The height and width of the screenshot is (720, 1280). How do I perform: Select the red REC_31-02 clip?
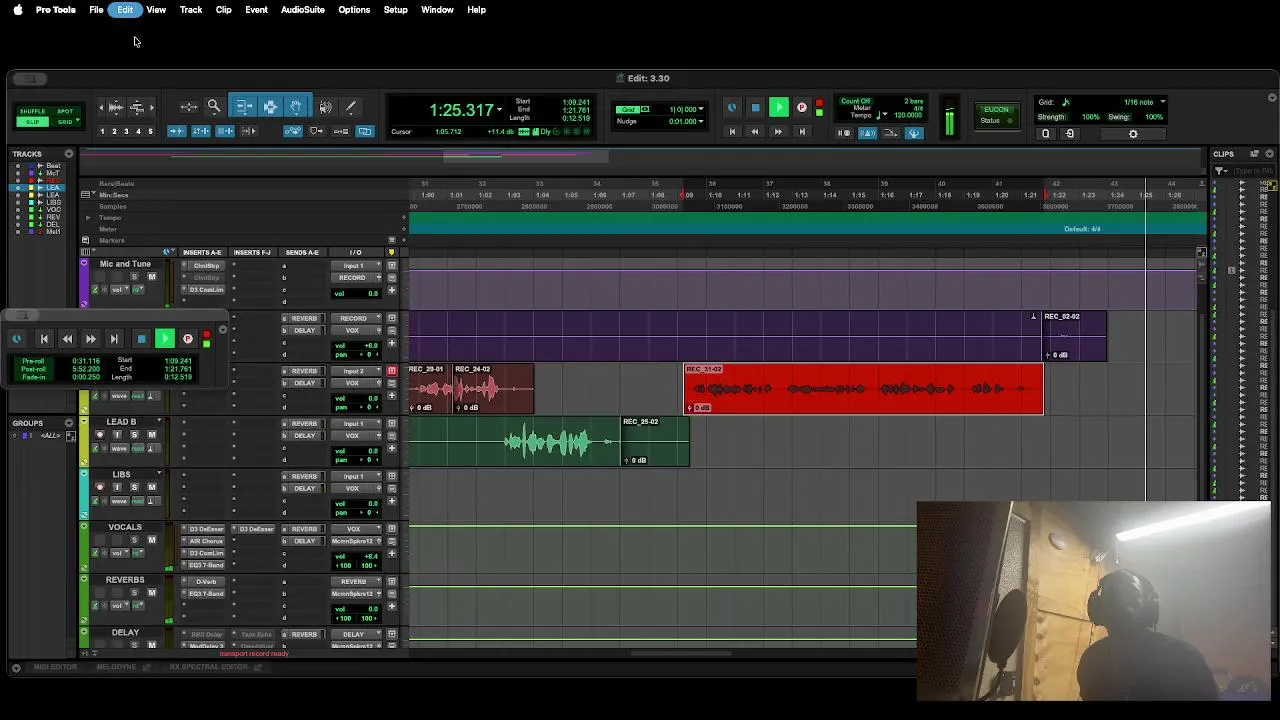click(864, 389)
